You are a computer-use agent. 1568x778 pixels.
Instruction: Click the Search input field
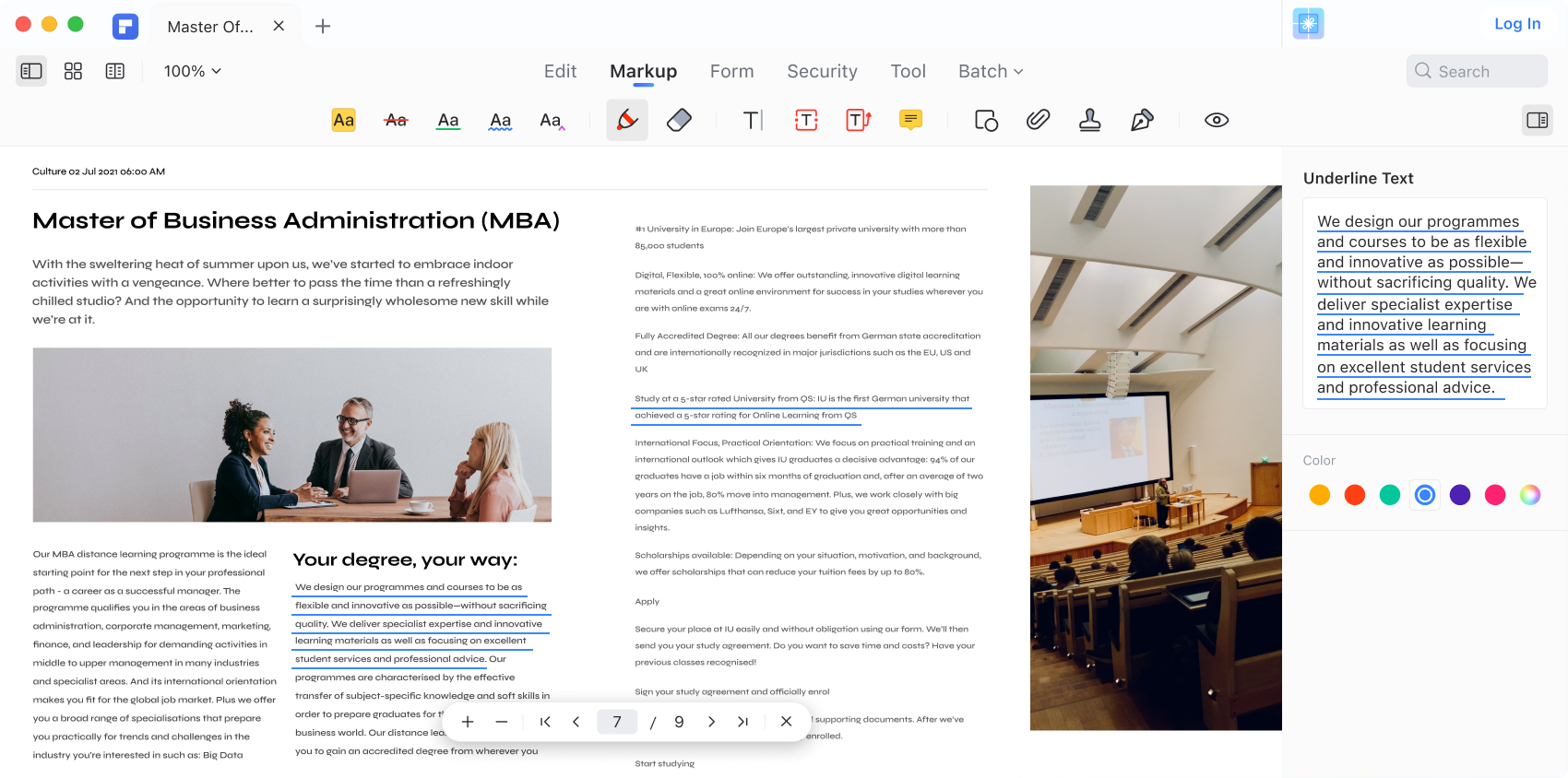tap(1477, 71)
